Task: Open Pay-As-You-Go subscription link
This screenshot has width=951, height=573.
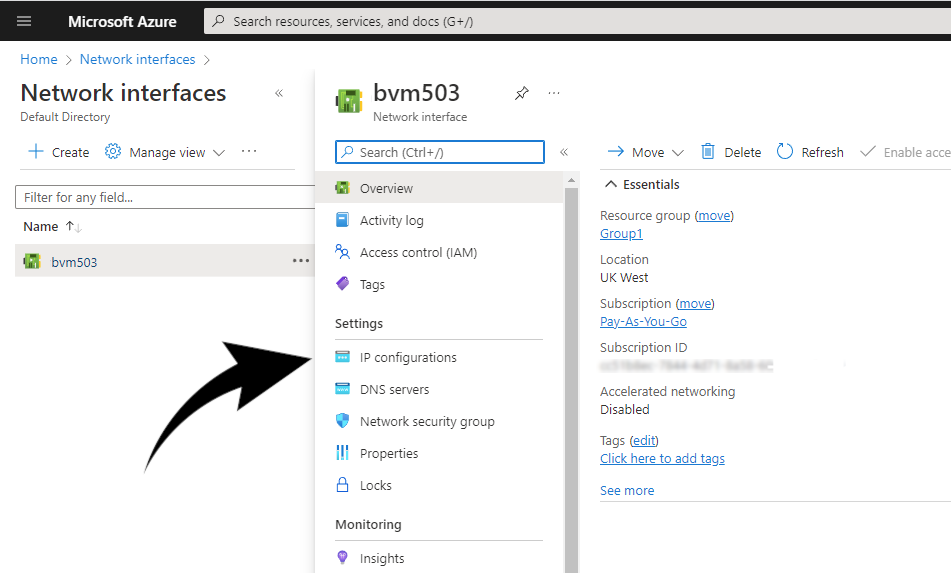Action: pyautogui.click(x=644, y=321)
